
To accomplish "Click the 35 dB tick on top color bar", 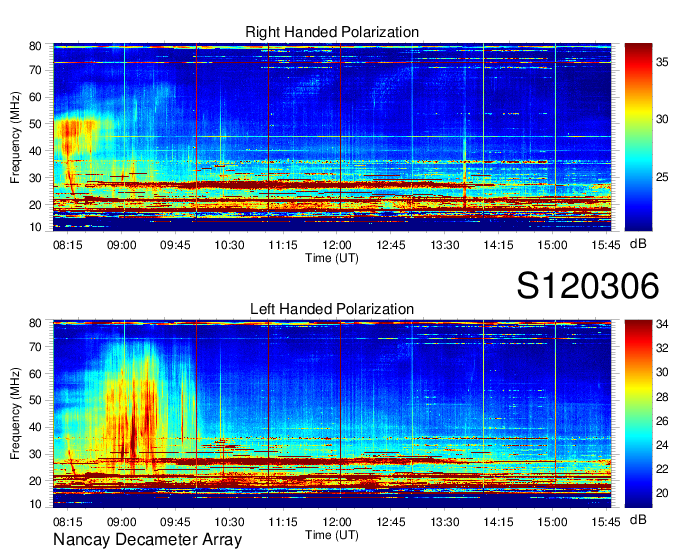I will click(662, 62).
